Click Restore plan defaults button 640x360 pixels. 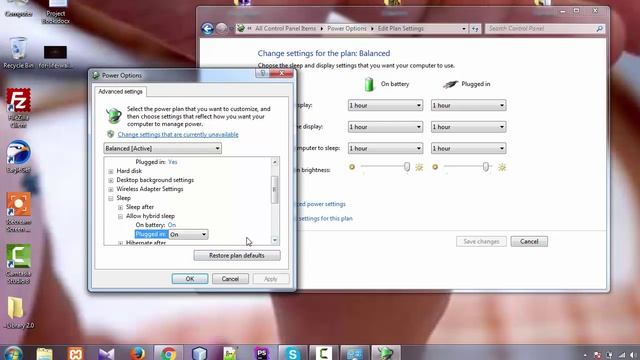pyautogui.click(x=237, y=256)
